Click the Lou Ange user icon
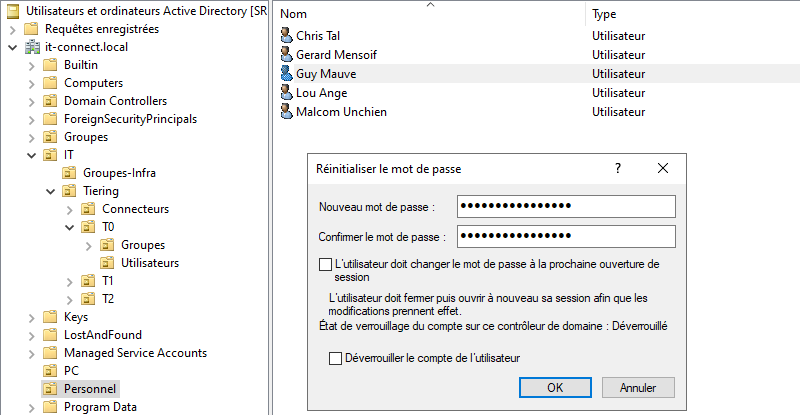Viewport: 800px width, 415px height. pyautogui.click(x=287, y=93)
